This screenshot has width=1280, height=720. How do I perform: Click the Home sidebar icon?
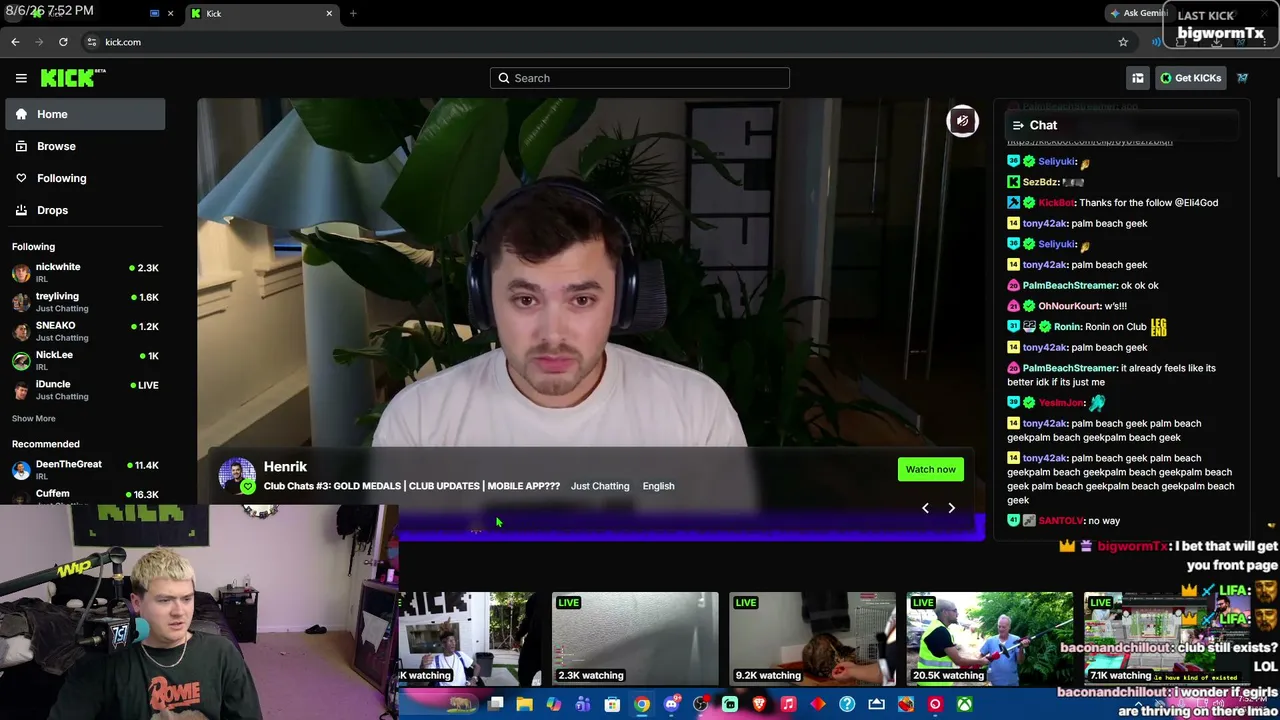[21, 114]
